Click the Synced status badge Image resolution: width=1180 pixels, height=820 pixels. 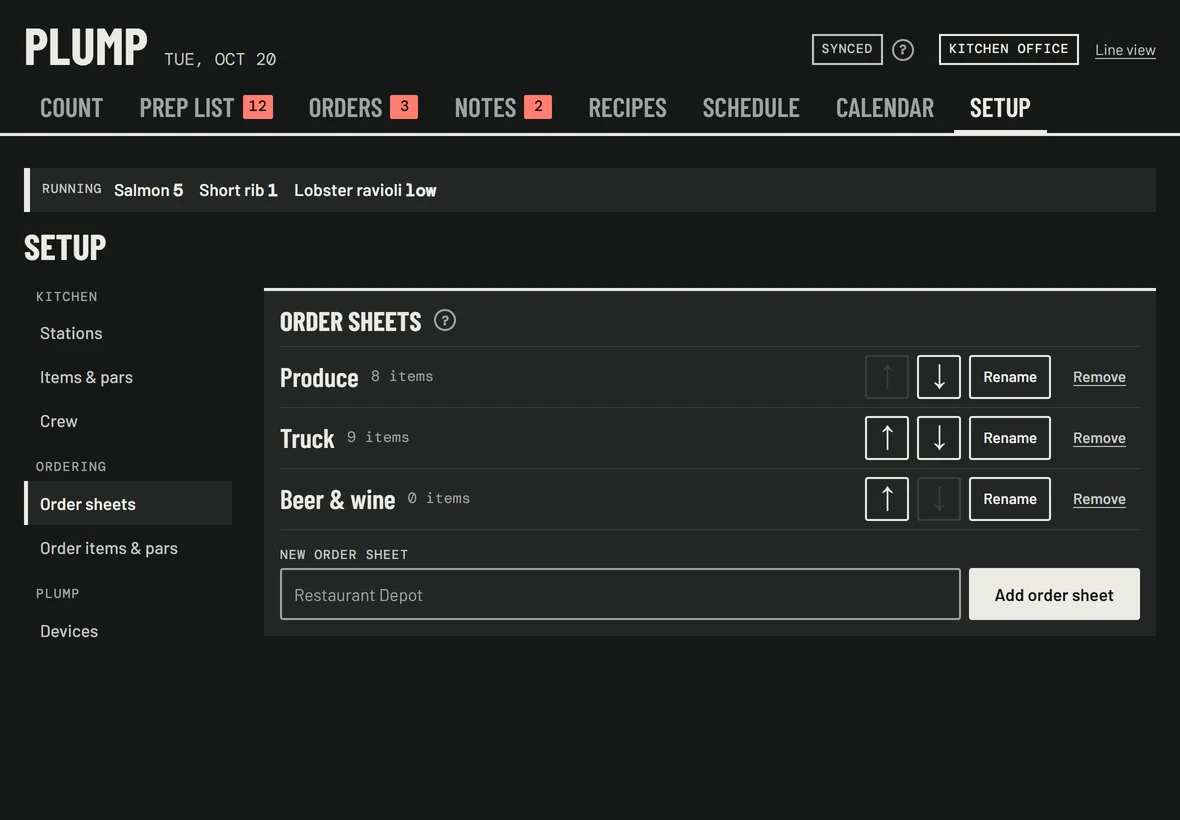847,49
